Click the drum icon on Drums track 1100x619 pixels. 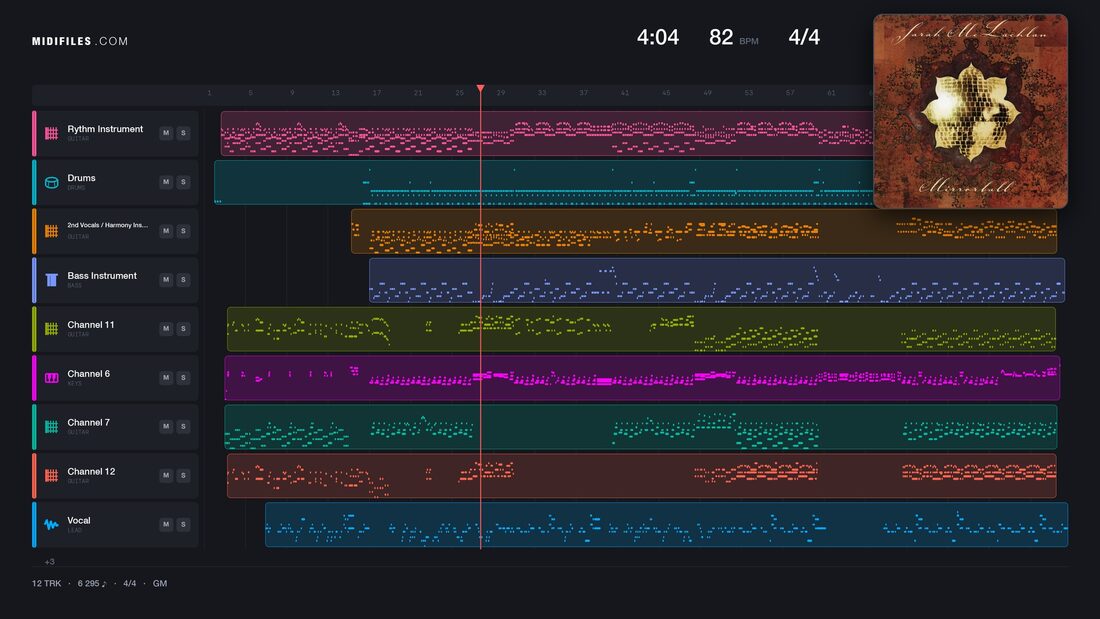tap(51, 182)
